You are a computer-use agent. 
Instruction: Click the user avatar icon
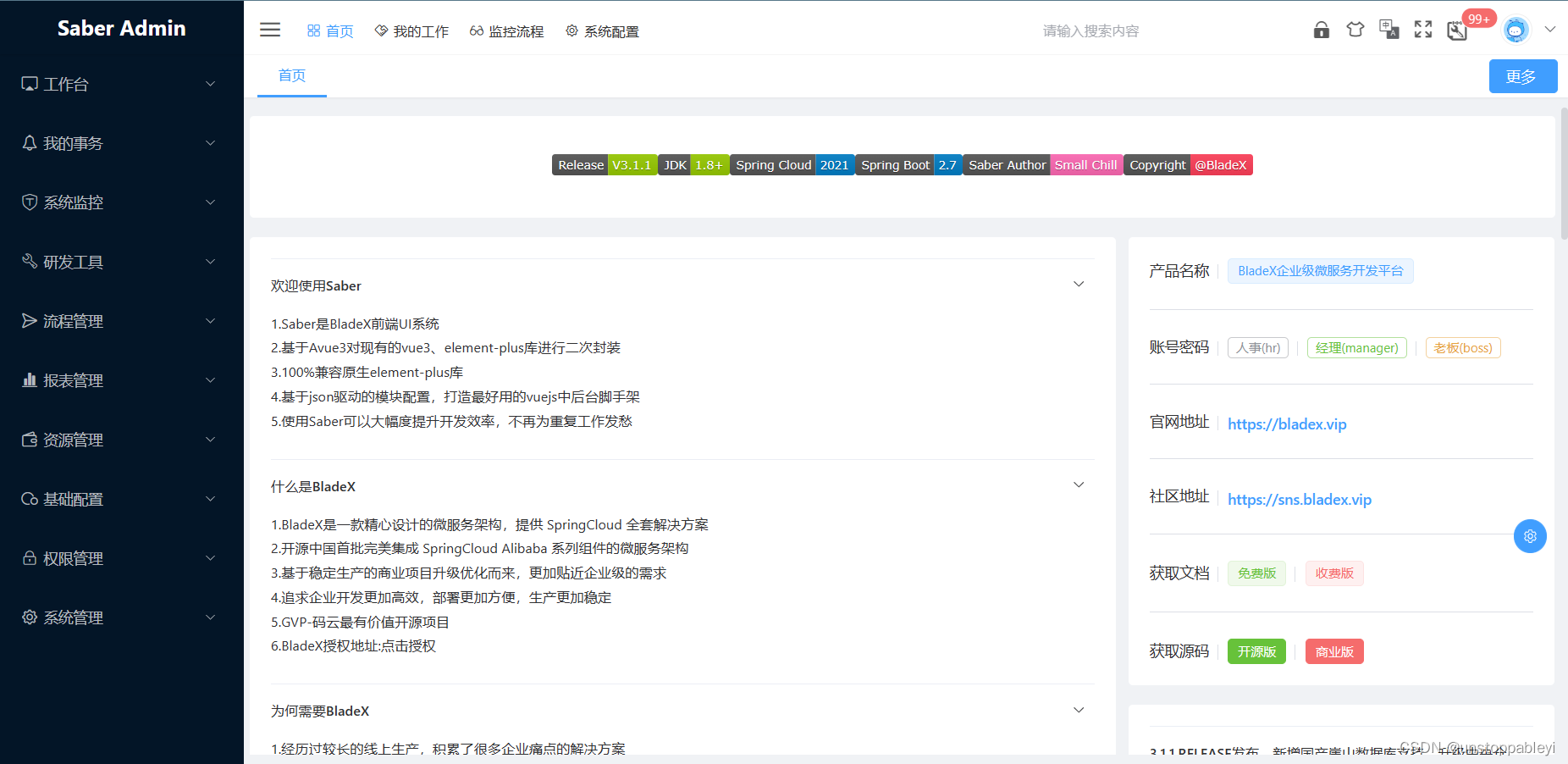[1516, 30]
